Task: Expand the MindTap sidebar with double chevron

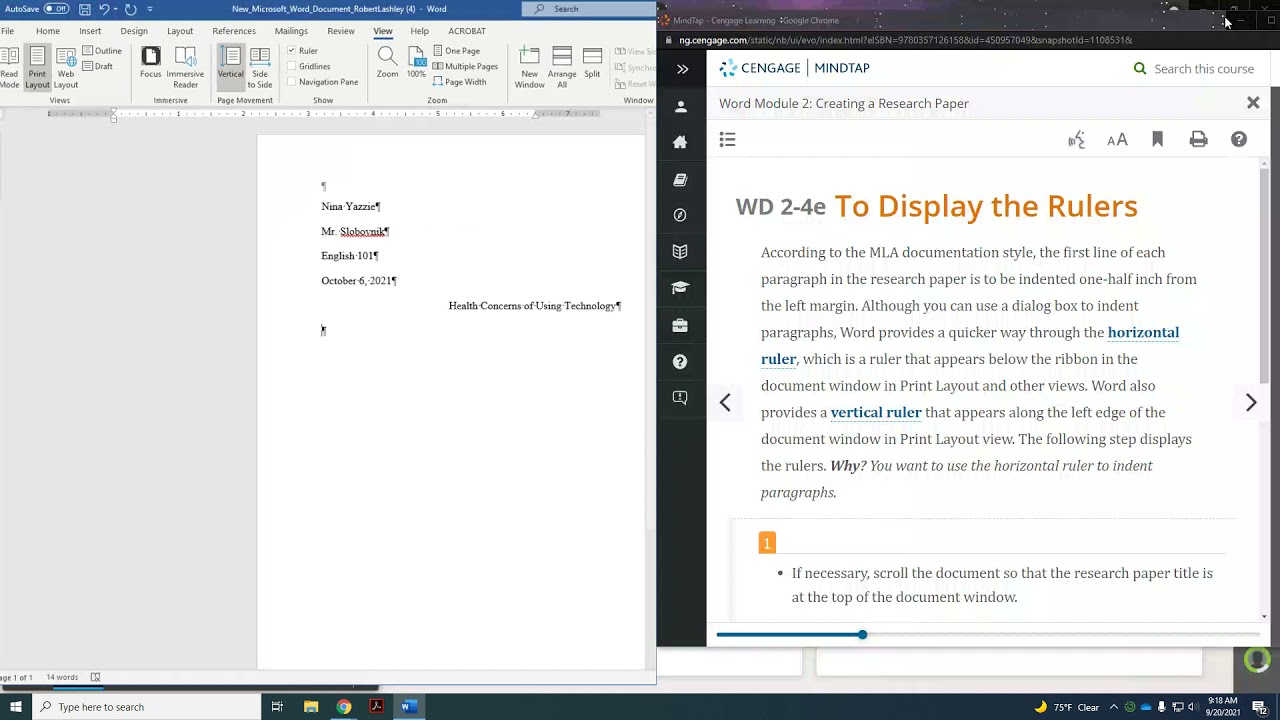Action: [x=682, y=69]
